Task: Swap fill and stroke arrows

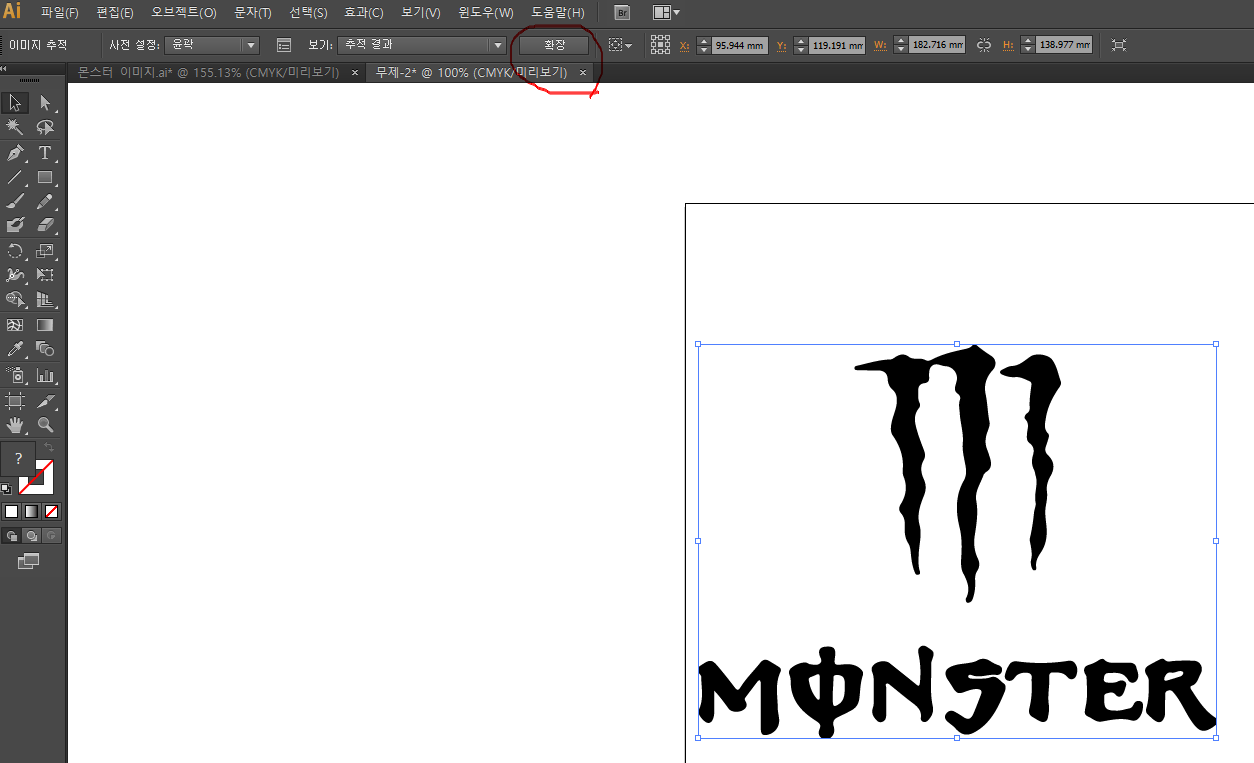Action: pos(50,447)
